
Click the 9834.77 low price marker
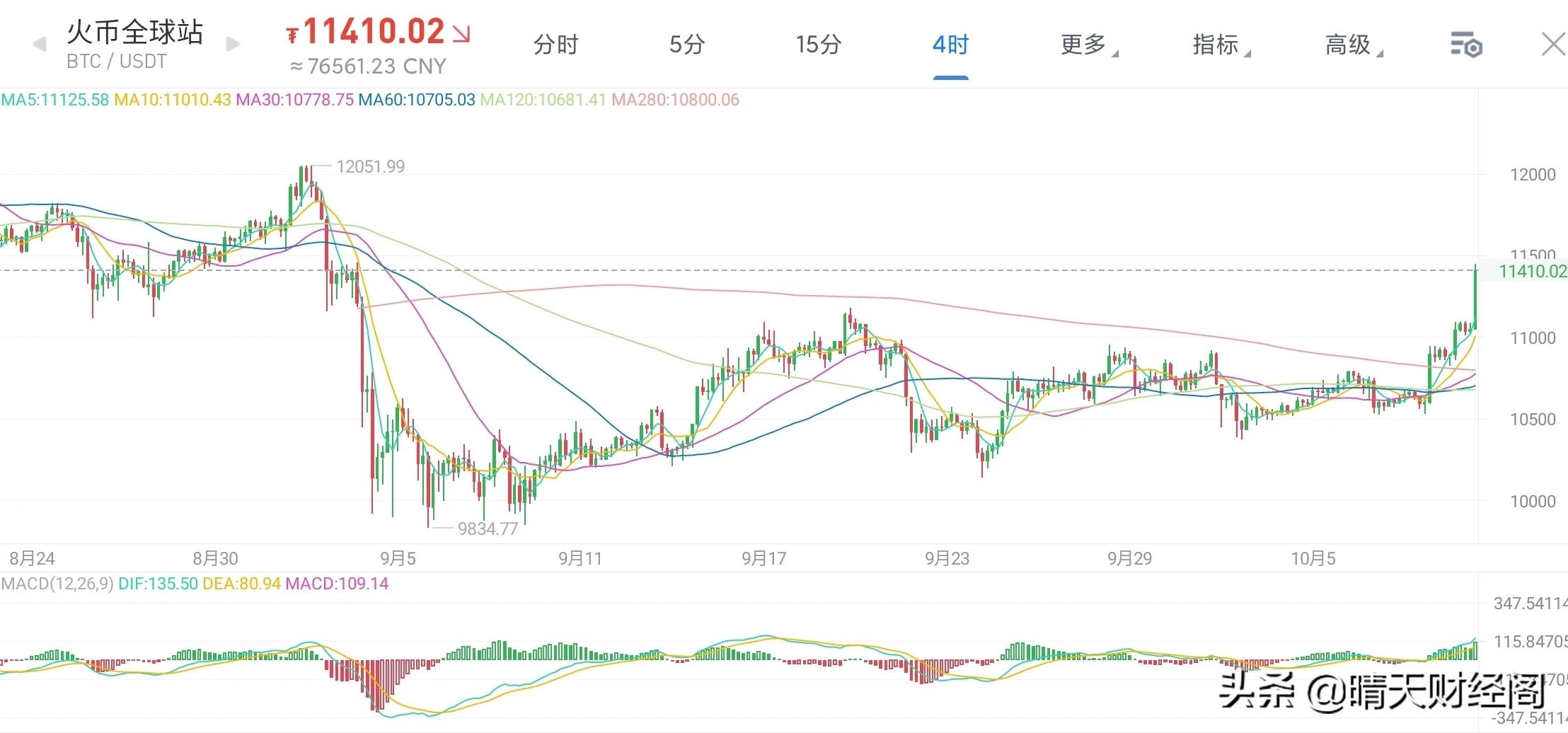click(488, 529)
